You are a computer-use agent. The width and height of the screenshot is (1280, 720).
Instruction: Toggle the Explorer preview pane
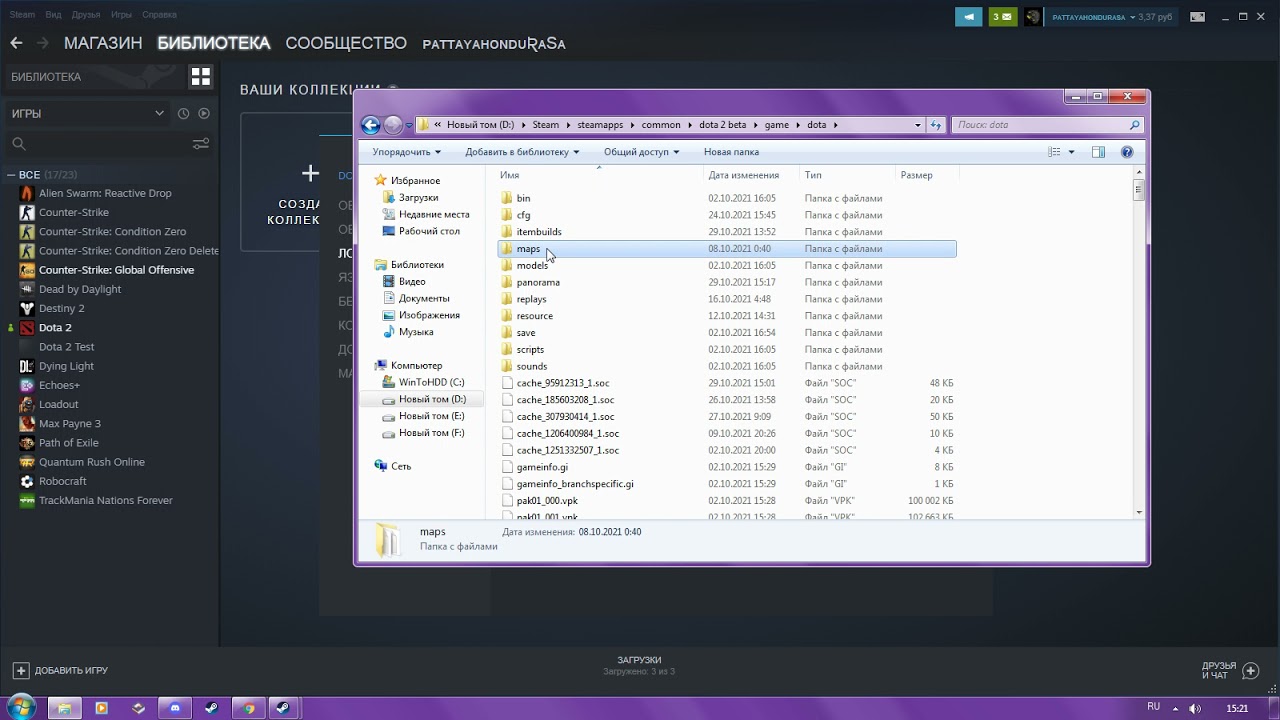click(1098, 152)
